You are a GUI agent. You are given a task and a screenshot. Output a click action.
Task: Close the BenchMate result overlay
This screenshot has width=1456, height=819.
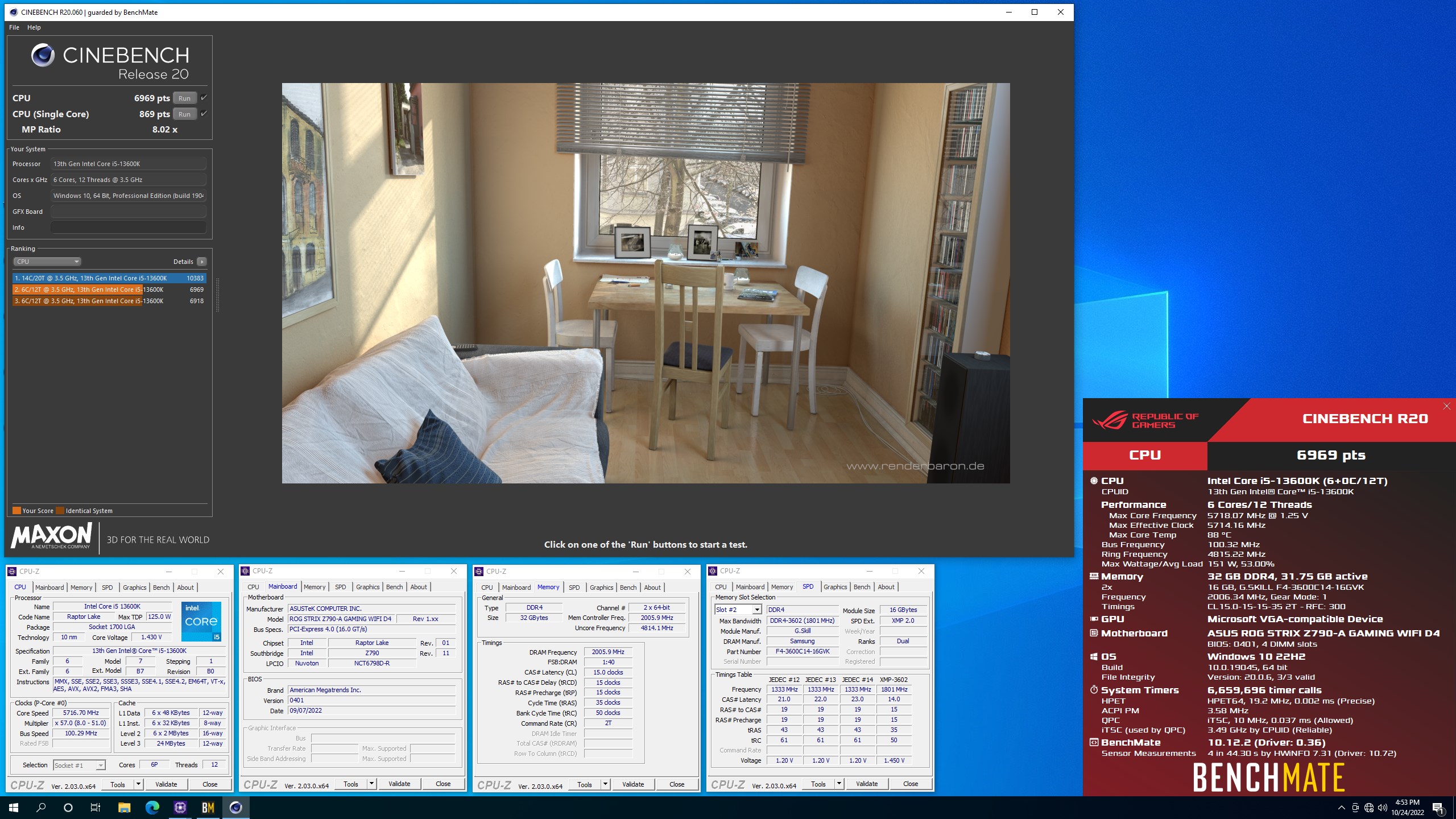coord(1447,406)
